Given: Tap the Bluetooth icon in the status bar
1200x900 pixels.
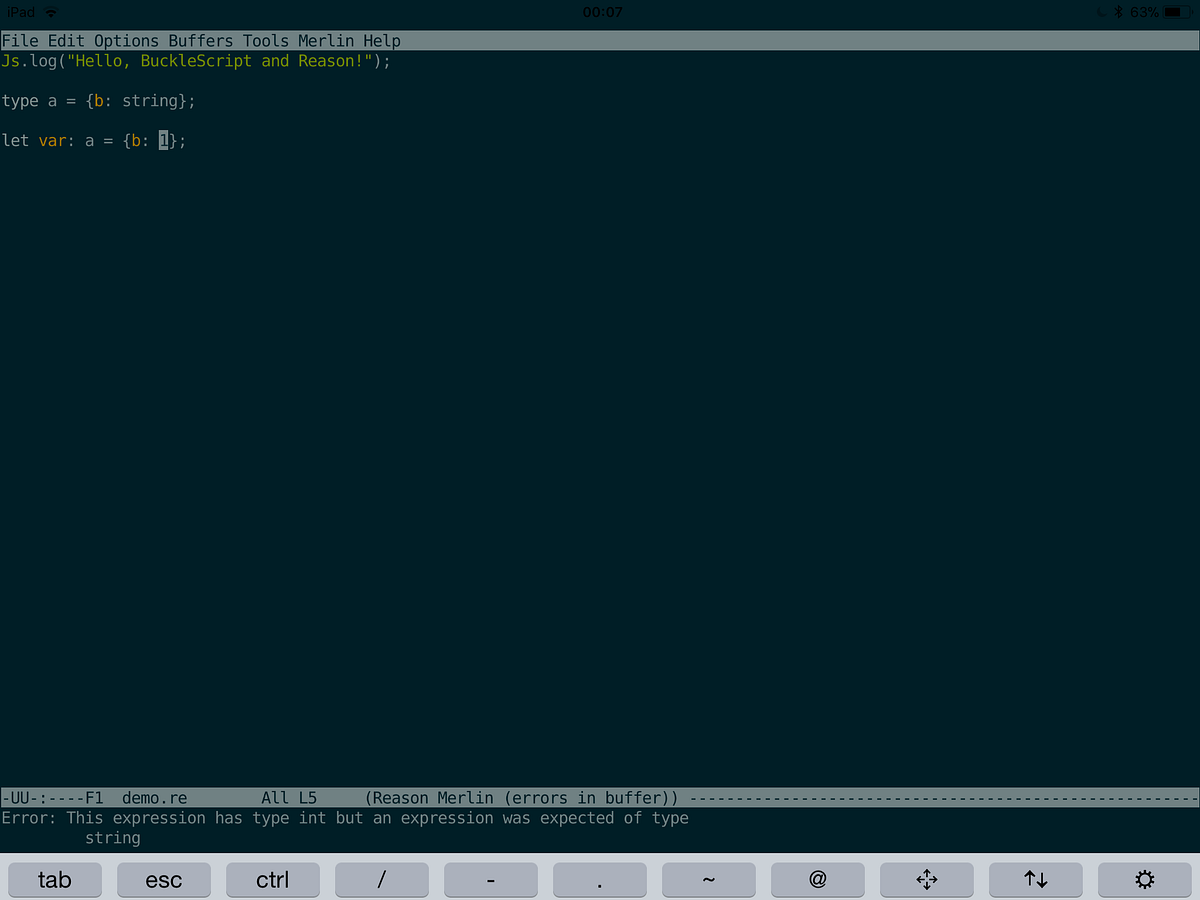Looking at the screenshot, I should coord(1119,12).
